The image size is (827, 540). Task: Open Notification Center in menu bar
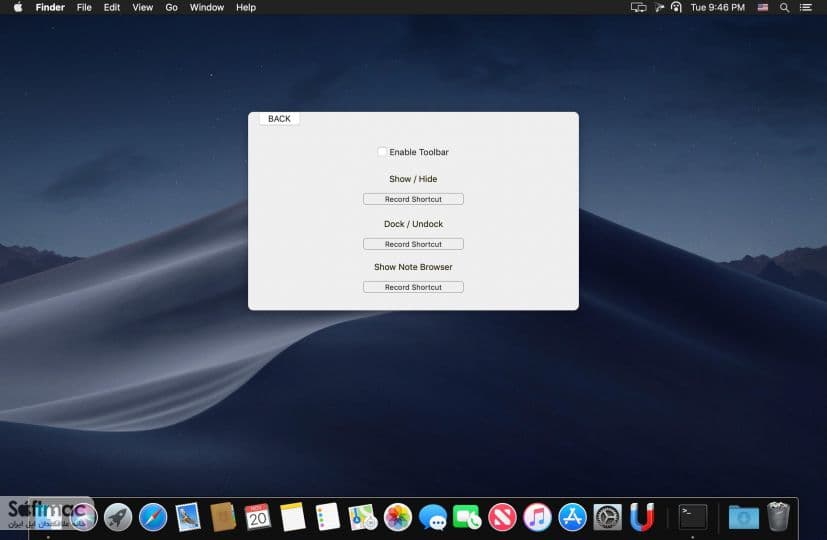805,7
